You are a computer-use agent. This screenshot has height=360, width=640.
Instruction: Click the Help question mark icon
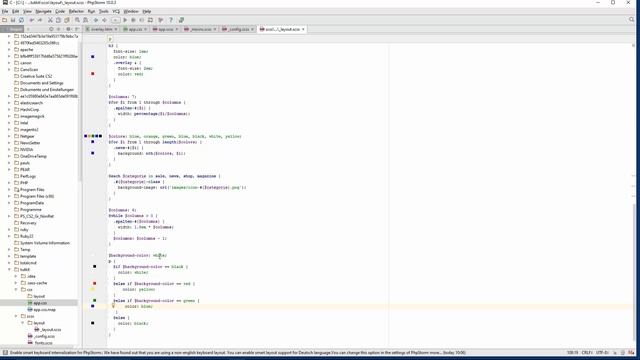pos(171,20)
